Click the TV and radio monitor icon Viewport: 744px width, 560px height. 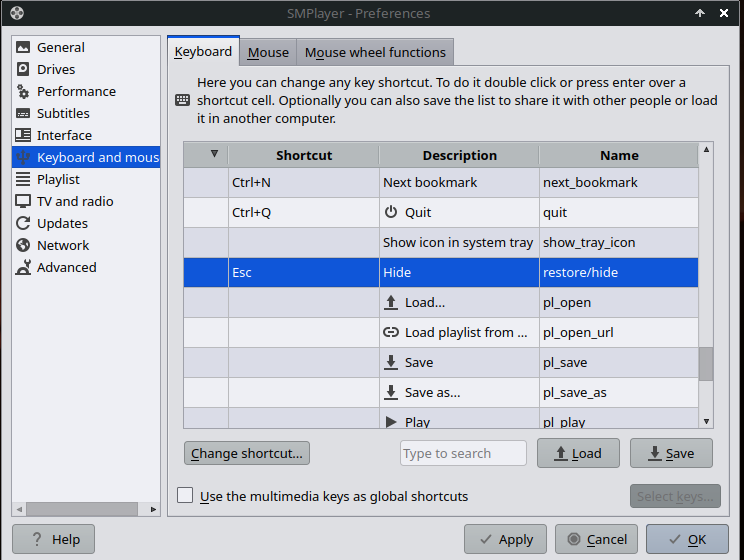(x=23, y=201)
